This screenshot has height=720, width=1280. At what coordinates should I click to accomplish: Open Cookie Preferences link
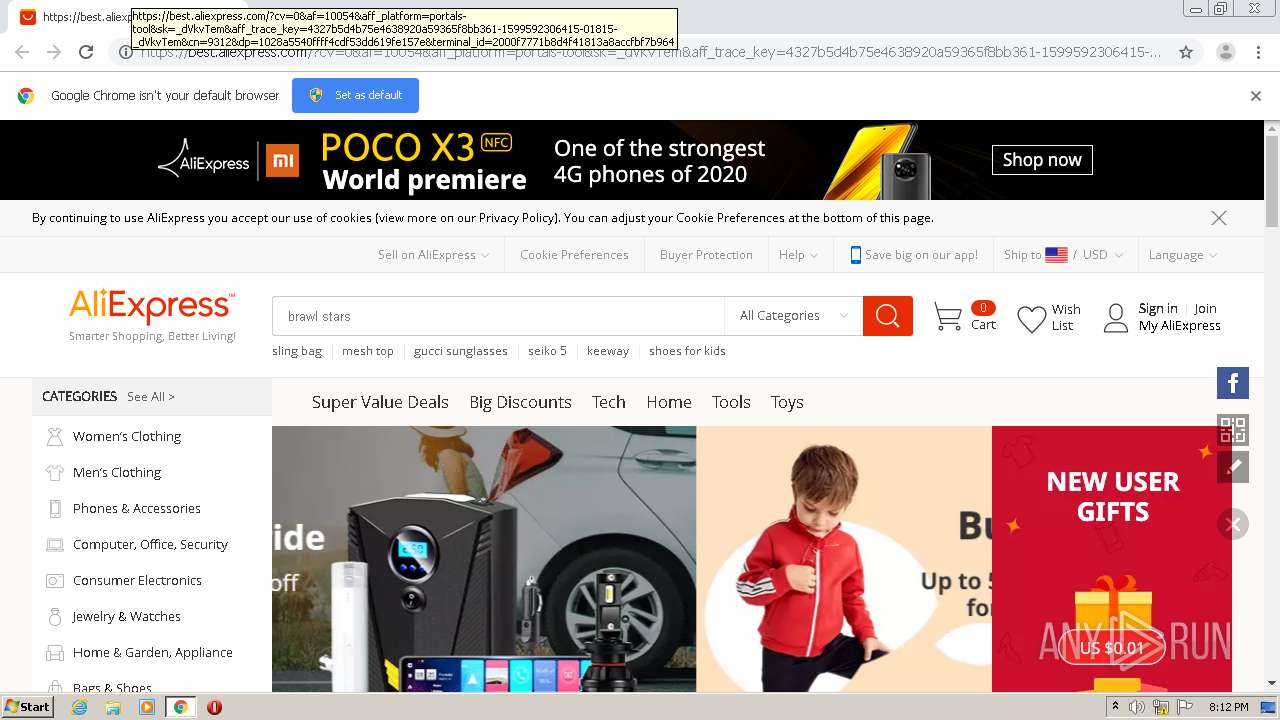click(x=574, y=255)
